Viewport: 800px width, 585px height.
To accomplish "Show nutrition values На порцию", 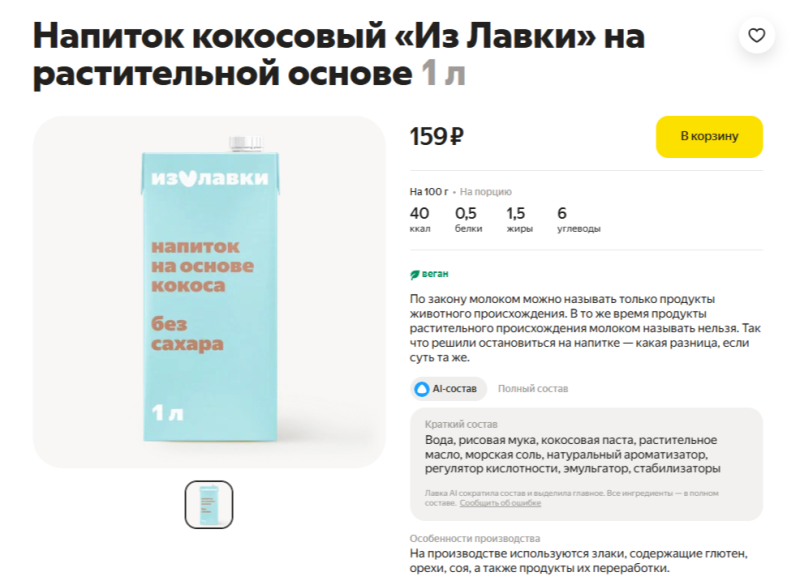I will point(486,192).
